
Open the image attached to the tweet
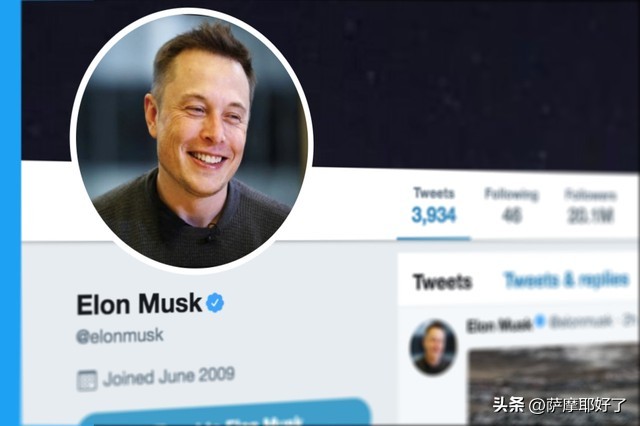click(553, 386)
